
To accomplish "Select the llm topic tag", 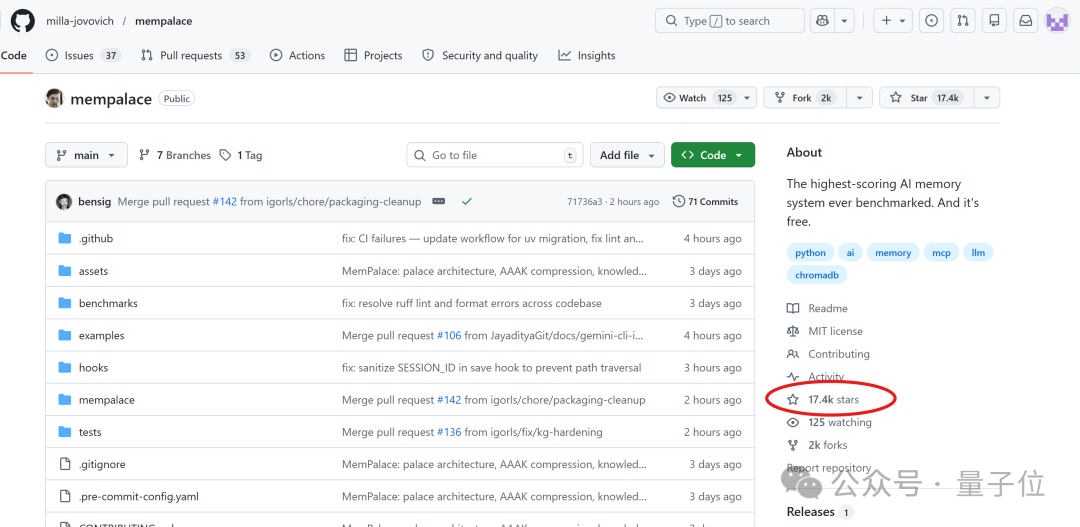I will (978, 253).
